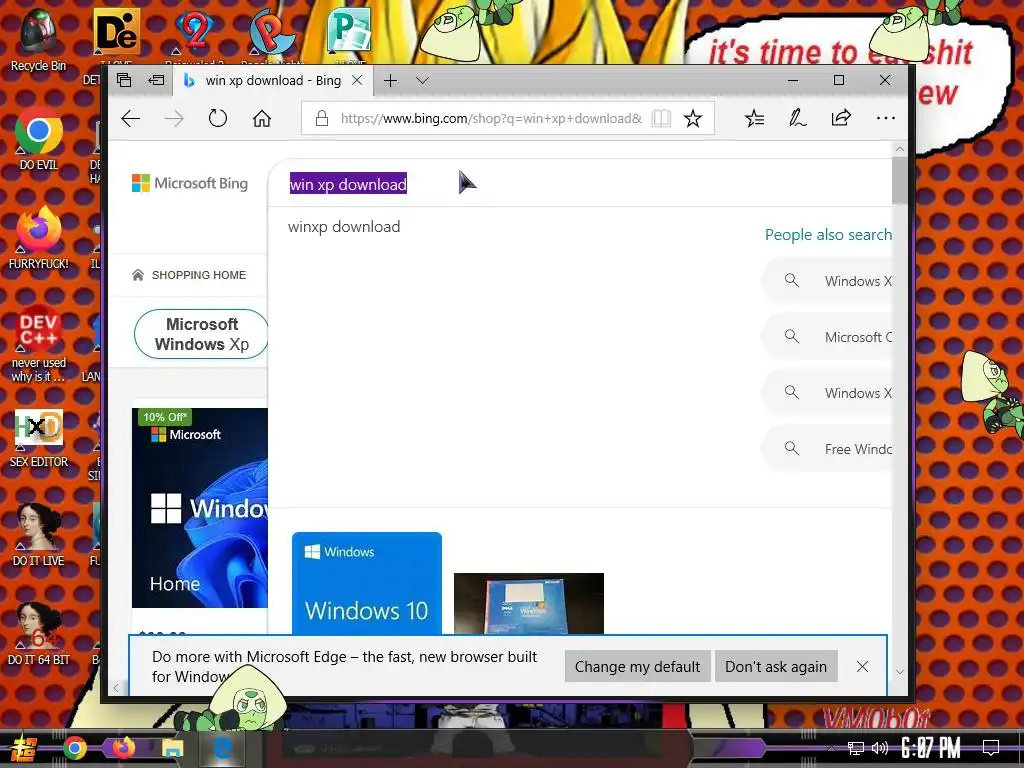Choose the winxp download suggestion
This screenshot has width=1024, height=768.
[344, 227]
